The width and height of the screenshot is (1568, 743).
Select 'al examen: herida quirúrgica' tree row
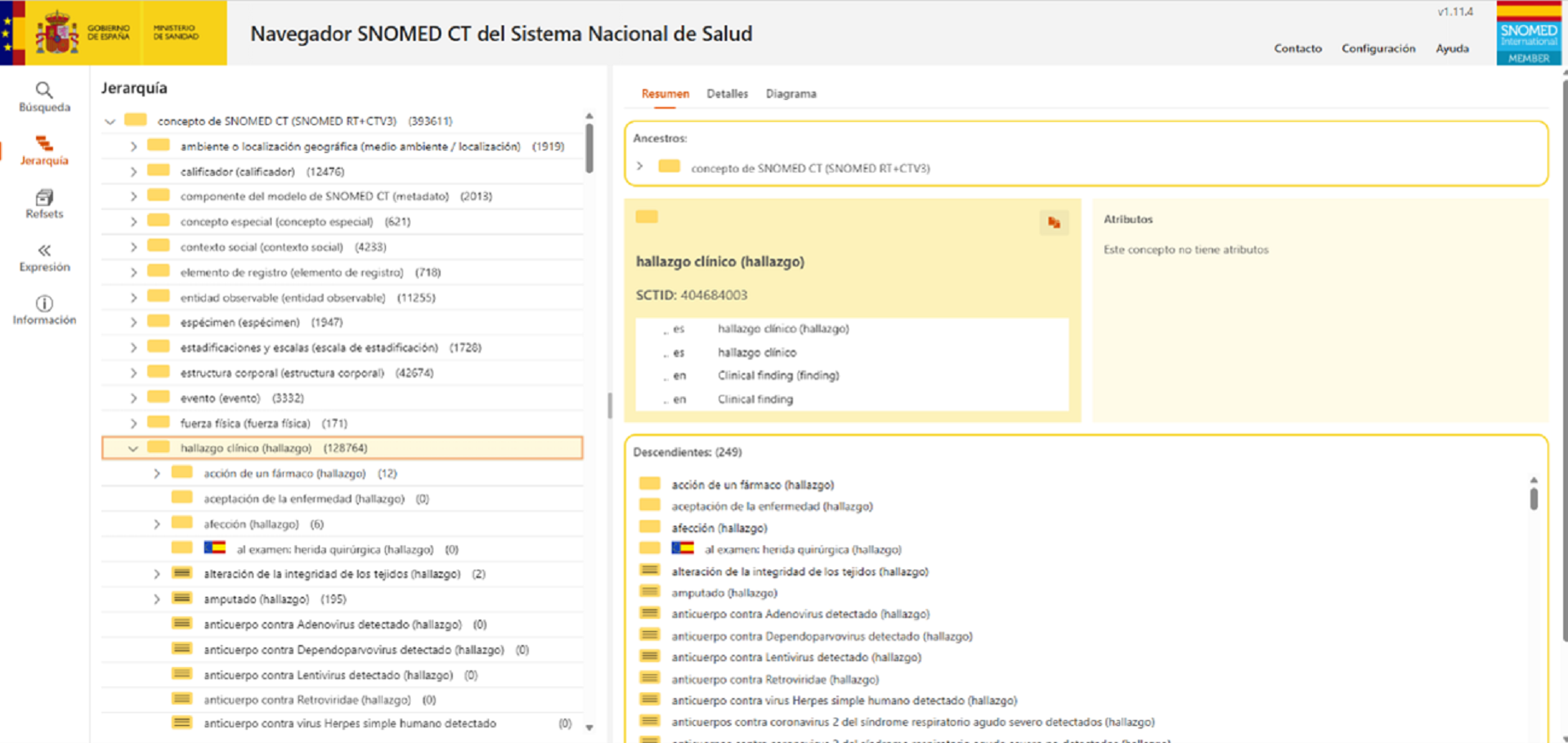(342, 549)
